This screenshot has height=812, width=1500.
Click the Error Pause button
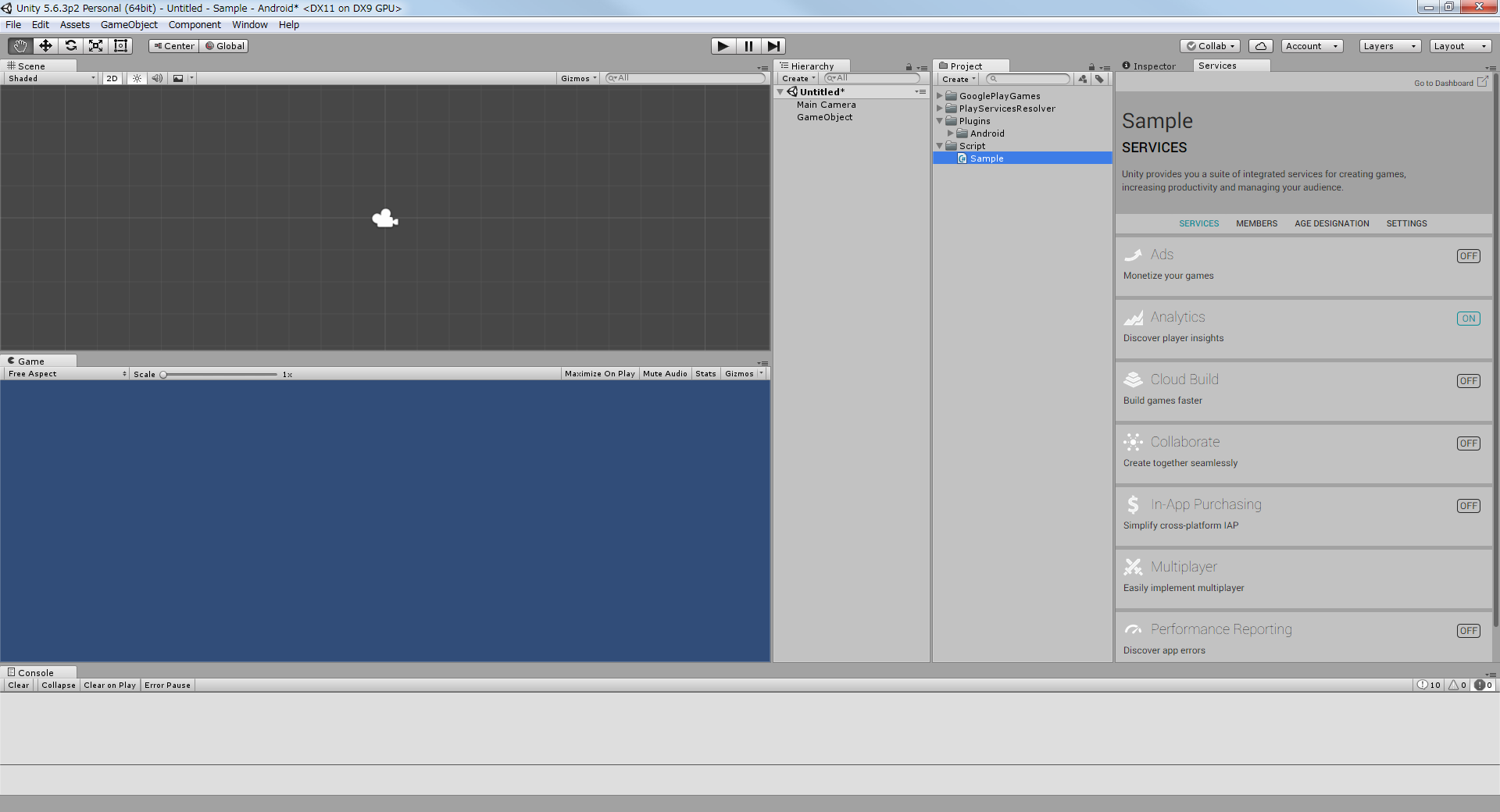pyautogui.click(x=167, y=685)
